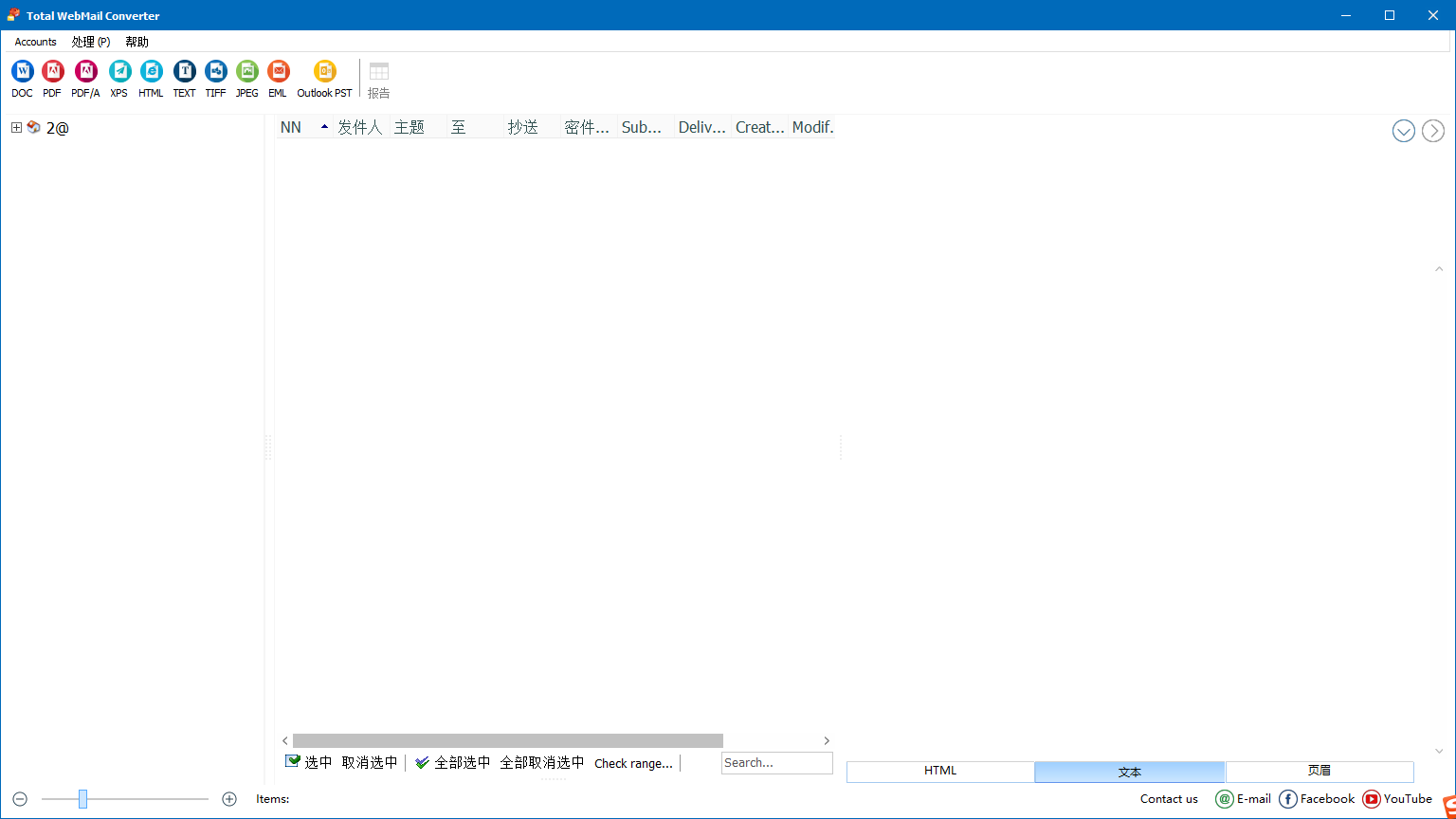Export to Outlook PST icon
This screenshot has width=1456, height=819.
pyautogui.click(x=324, y=79)
